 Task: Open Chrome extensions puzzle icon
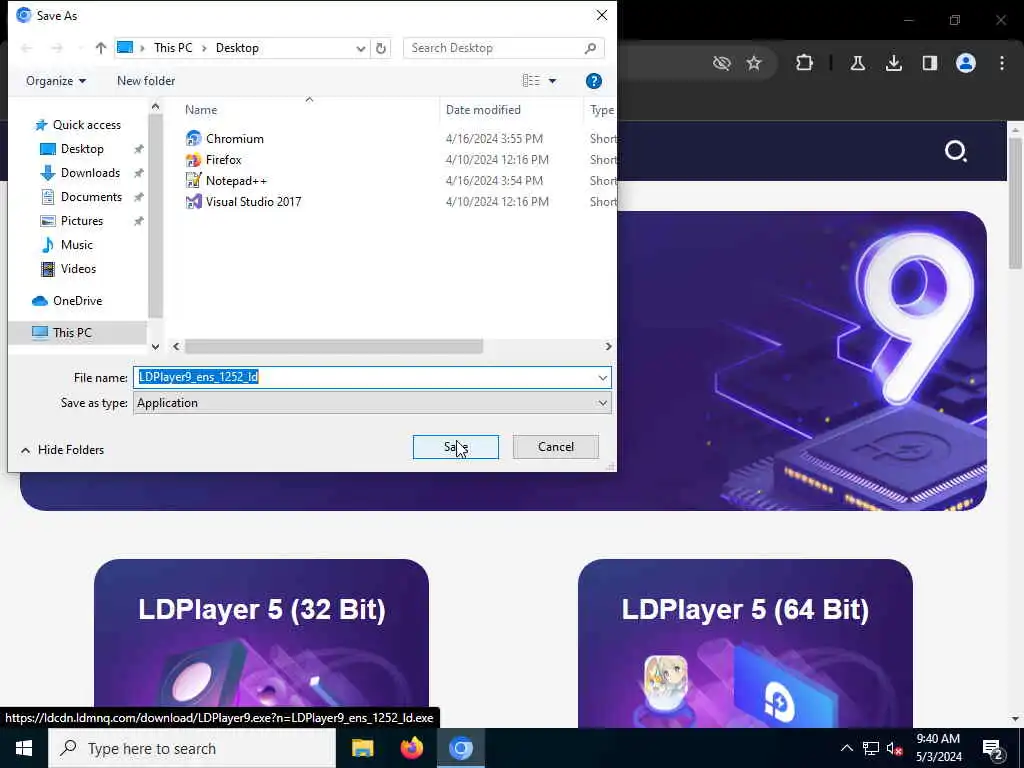805,63
